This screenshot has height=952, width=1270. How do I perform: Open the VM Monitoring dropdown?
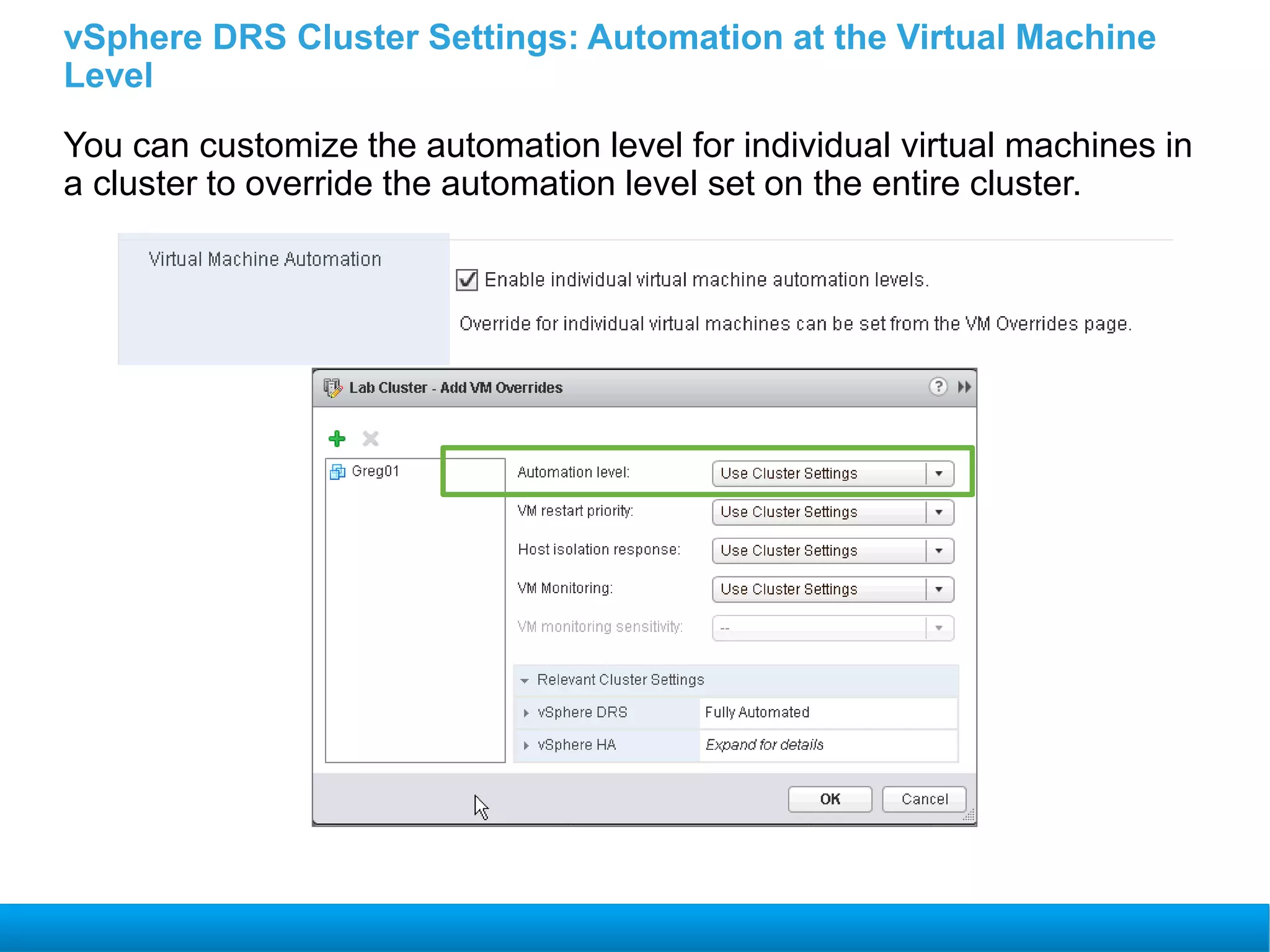coord(833,589)
